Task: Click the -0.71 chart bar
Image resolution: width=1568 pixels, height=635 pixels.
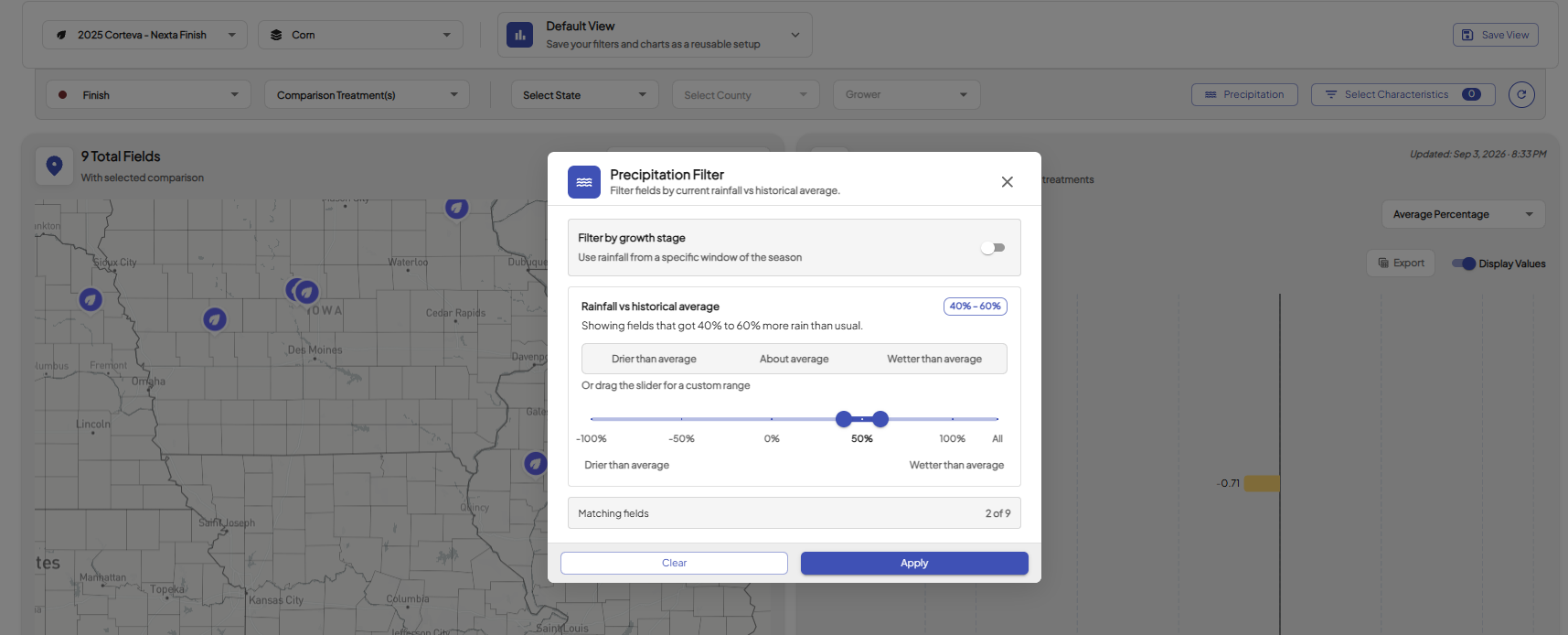Action: 1262,483
